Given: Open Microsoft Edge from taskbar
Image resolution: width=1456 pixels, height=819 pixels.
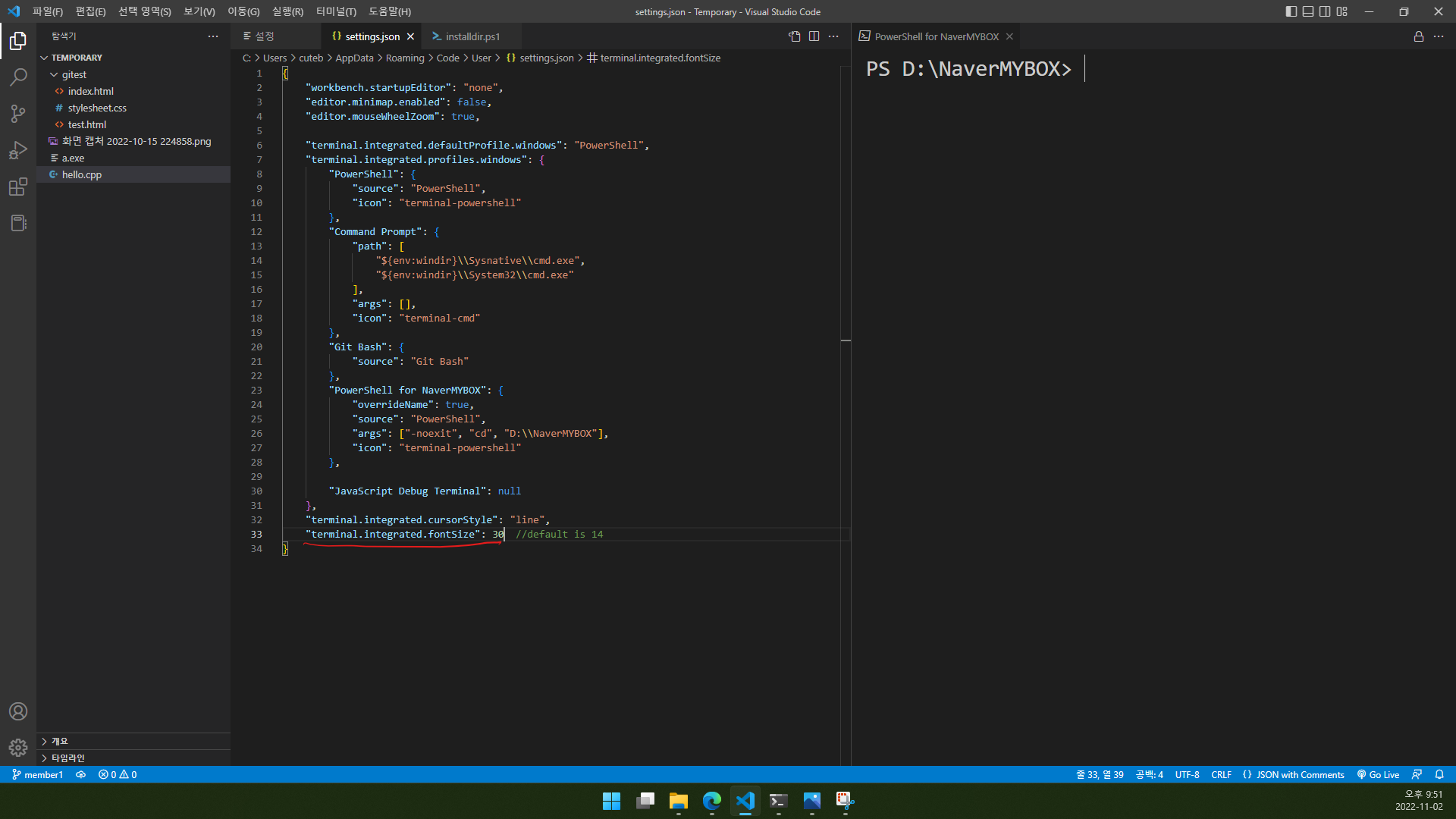Looking at the screenshot, I should (711, 801).
